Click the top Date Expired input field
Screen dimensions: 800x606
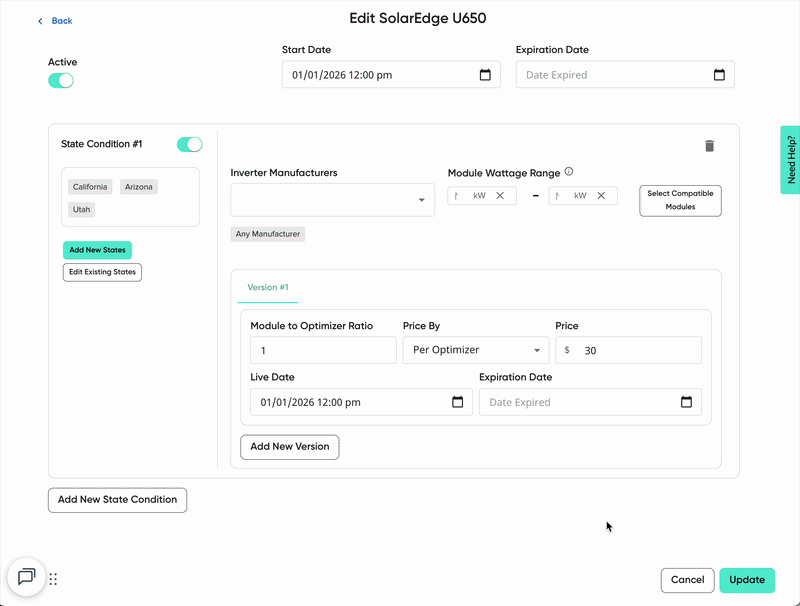coord(625,75)
